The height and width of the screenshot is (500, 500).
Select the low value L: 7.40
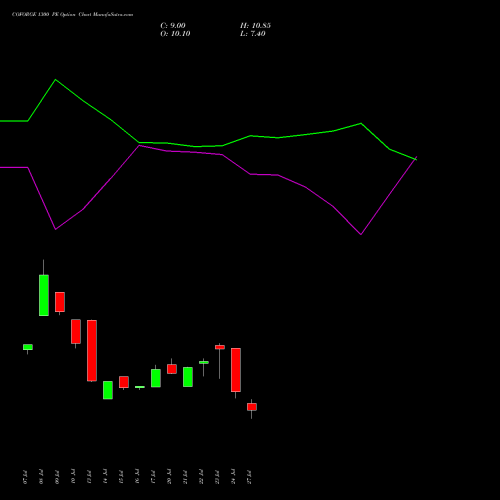click(253, 34)
